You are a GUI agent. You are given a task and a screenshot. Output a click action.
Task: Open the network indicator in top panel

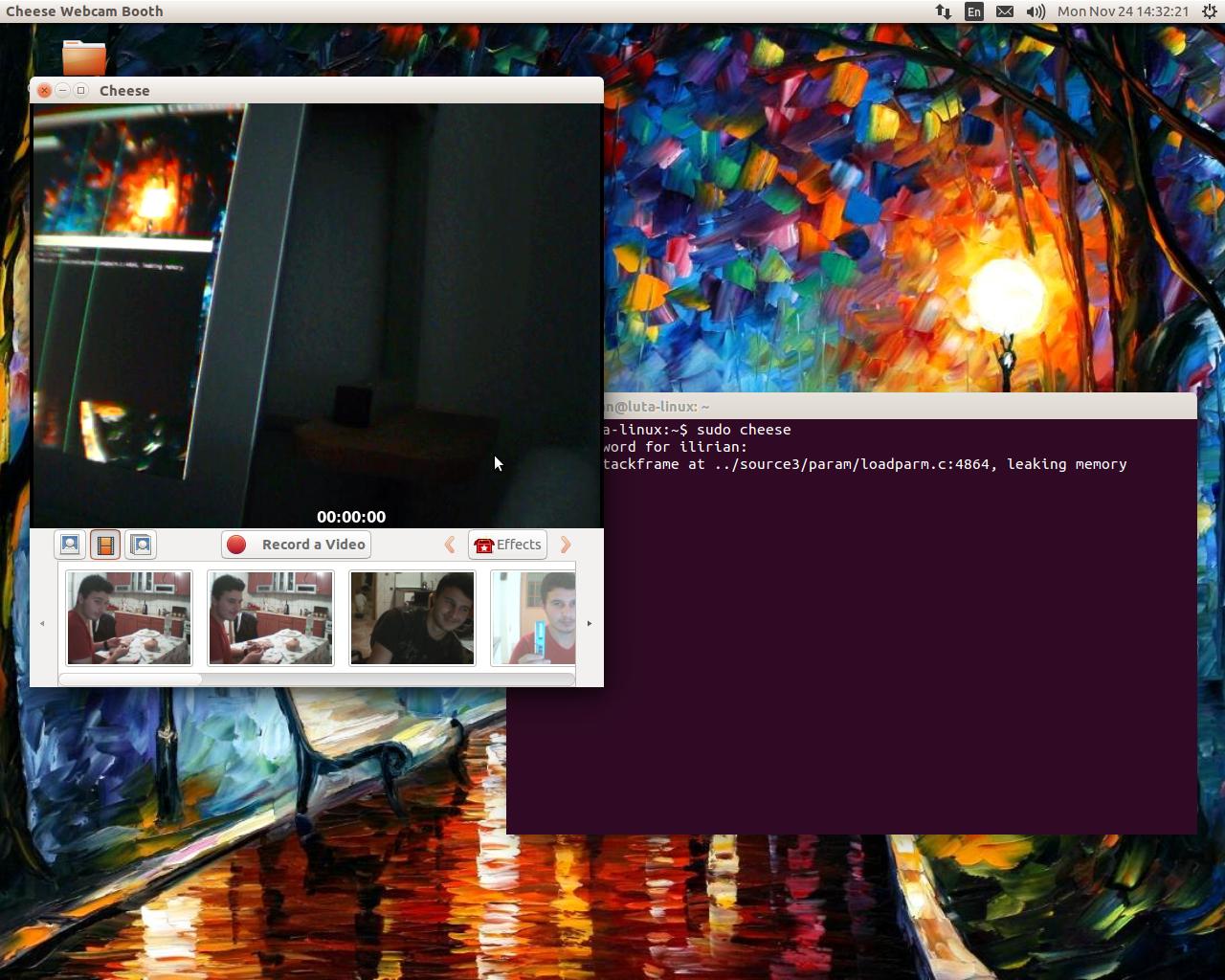click(x=944, y=11)
